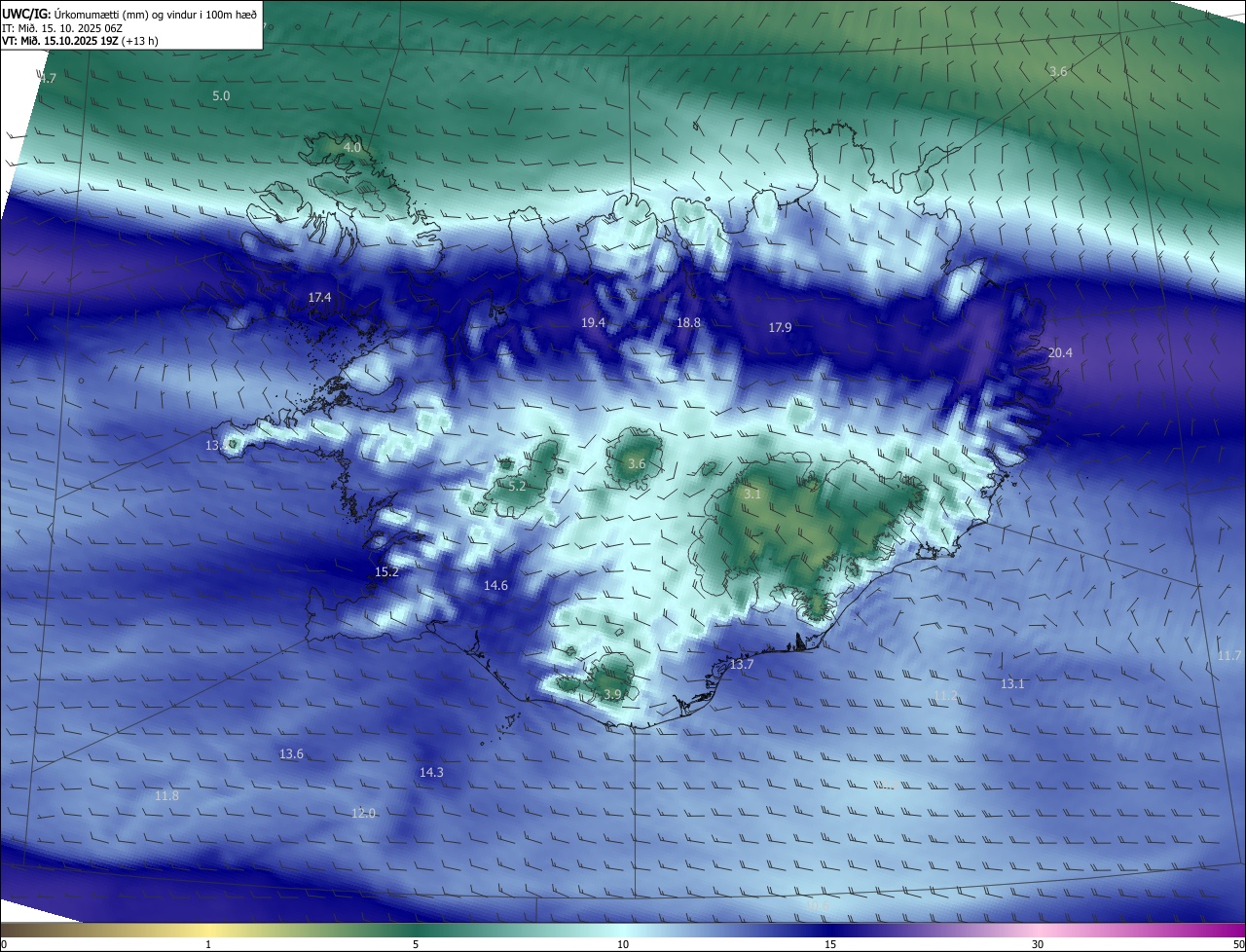1246x952 pixels.
Task: Click the 3.9 value label
Action: tap(611, 694)
